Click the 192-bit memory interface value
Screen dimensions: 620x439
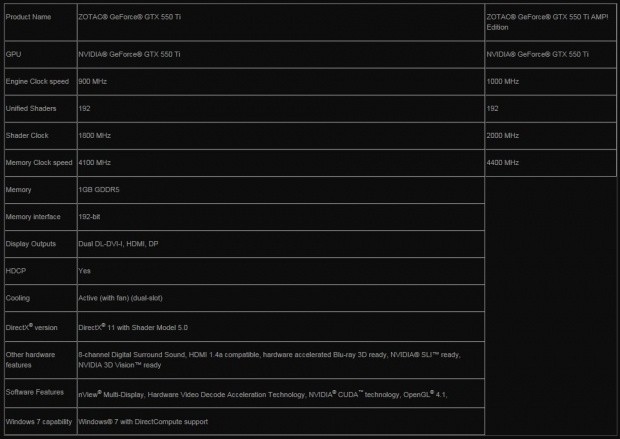[x=89, y=217]
